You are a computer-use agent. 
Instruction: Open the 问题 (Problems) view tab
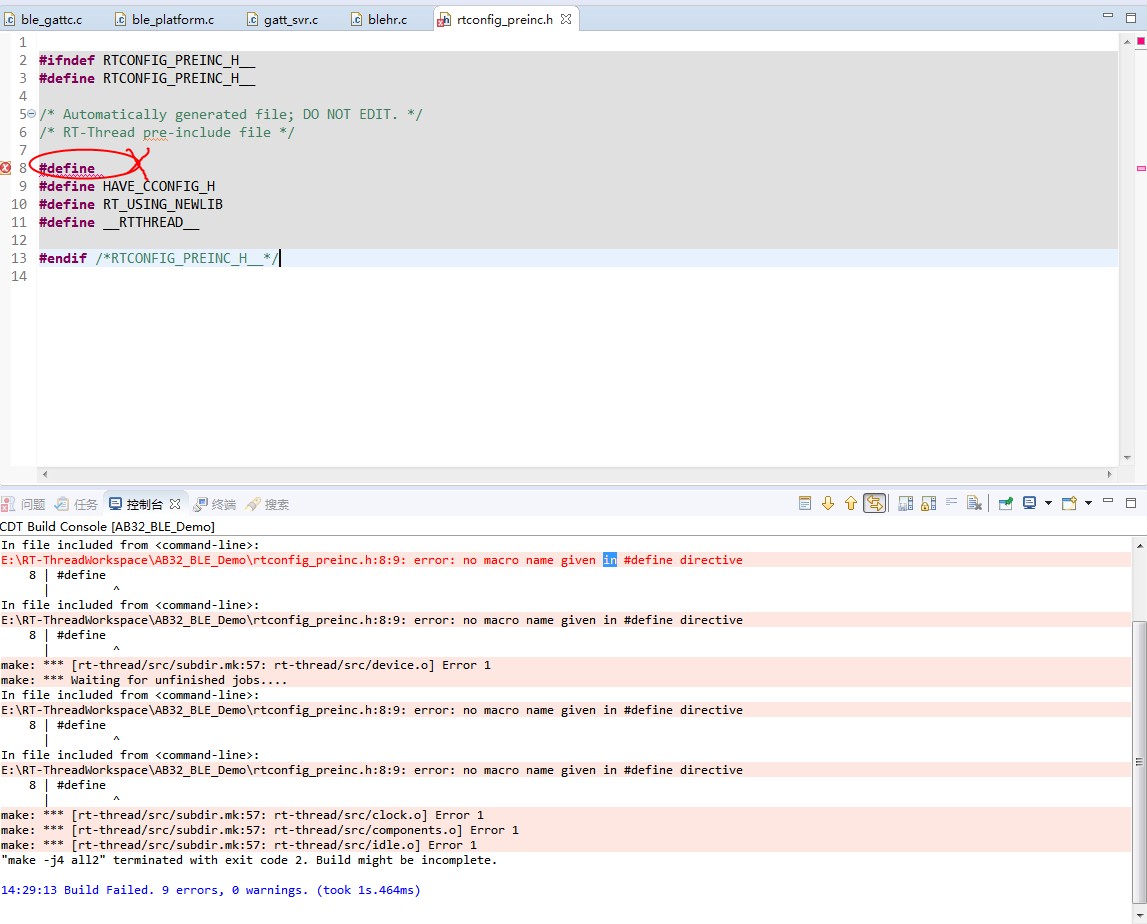coord(24,504)
